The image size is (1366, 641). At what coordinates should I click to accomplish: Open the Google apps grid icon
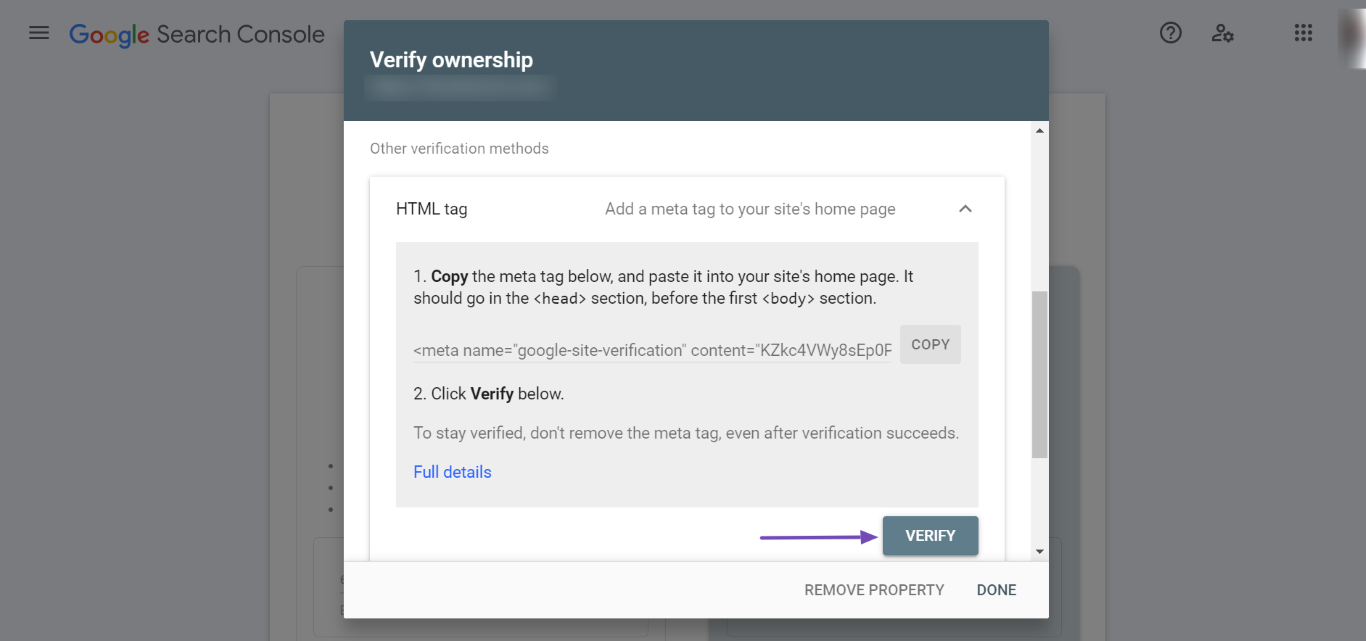coord(1302,32)
